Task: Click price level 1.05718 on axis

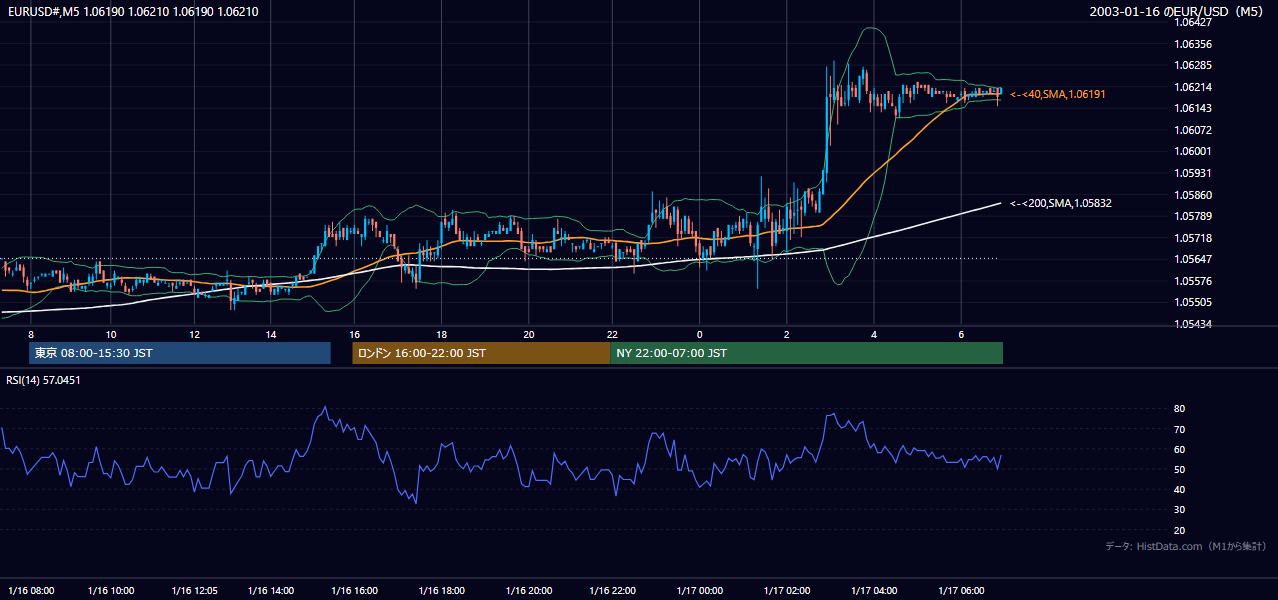Action: click(1194, 238)
